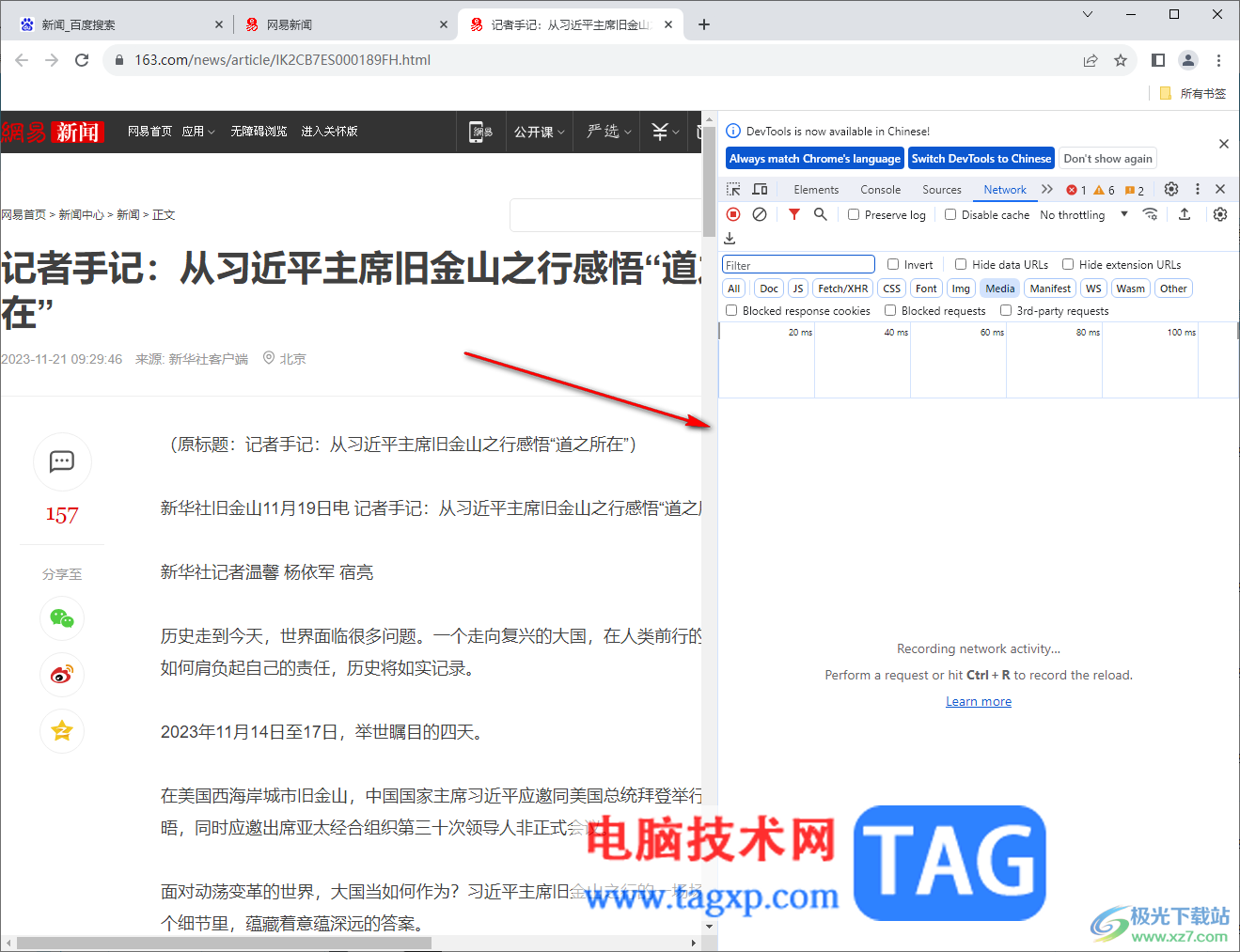Toggle the device toolbar icon

pyautogui.click(x=760, y=189)
